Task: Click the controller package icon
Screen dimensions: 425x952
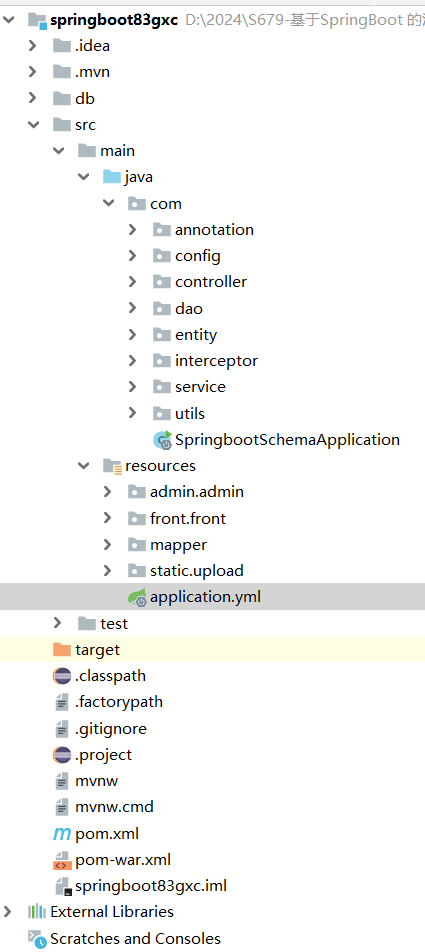Action: click(162, 282)
